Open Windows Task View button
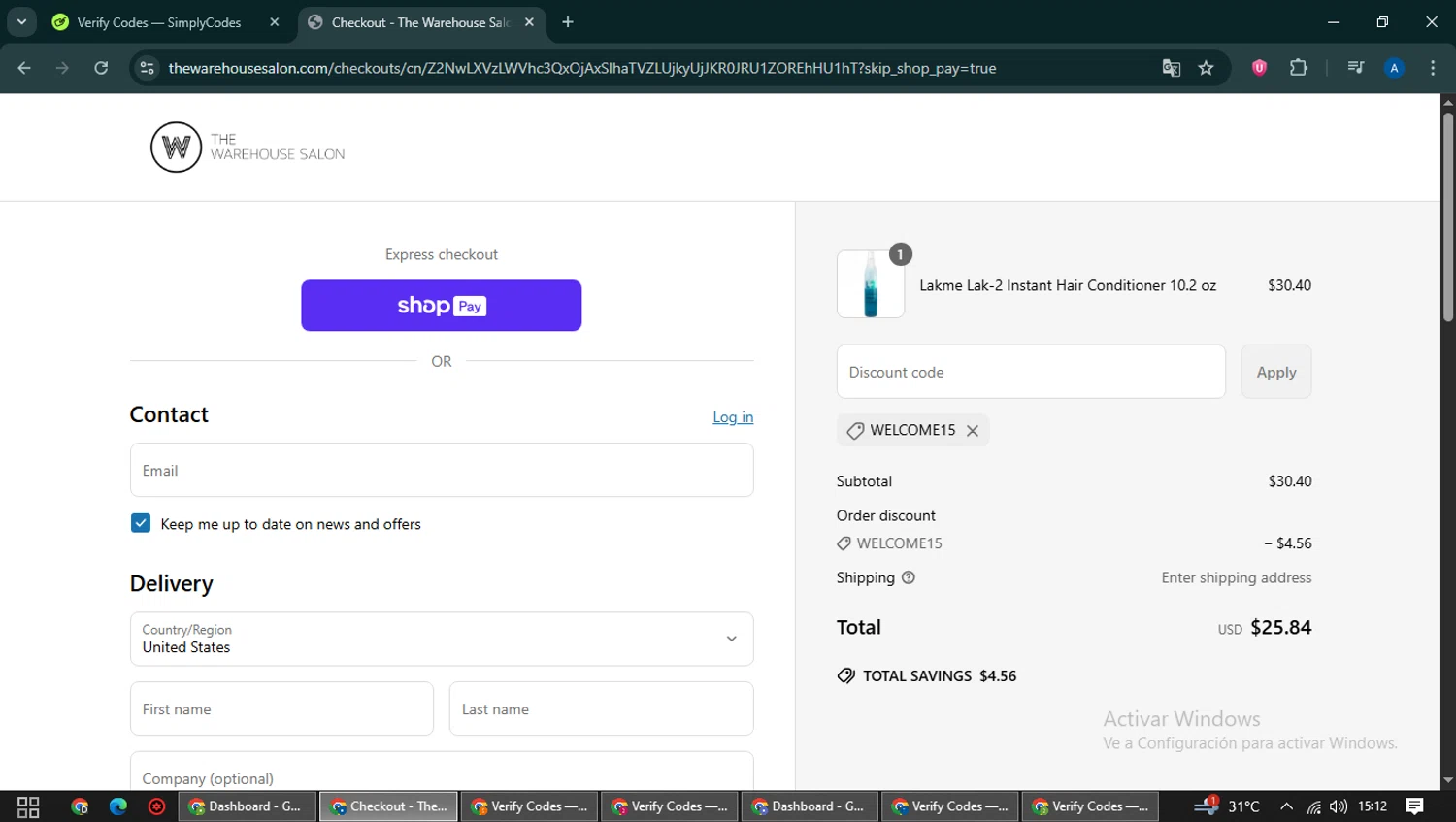 coord(28,806)
